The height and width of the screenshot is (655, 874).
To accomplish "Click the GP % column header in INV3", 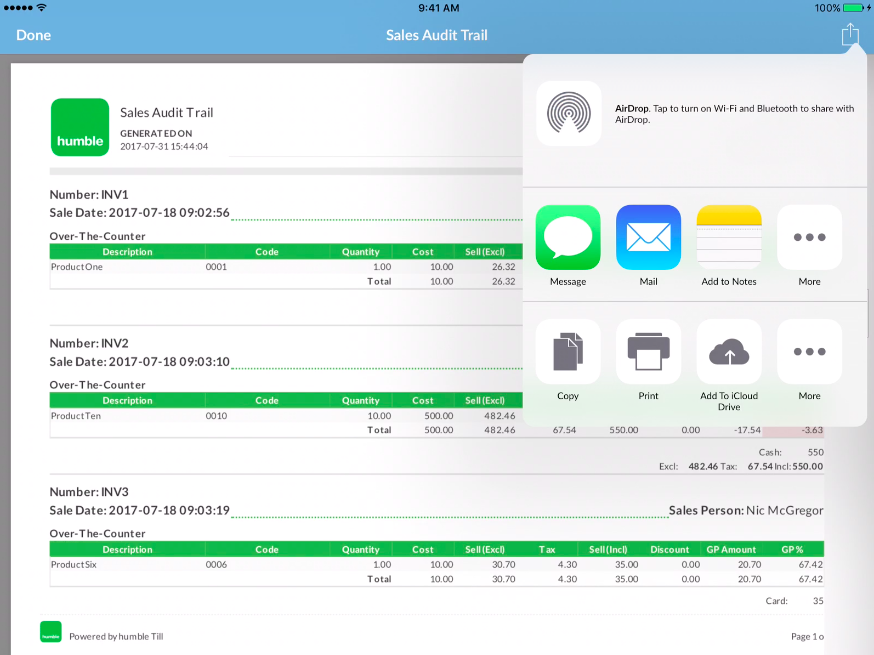I will coord(792,550).
